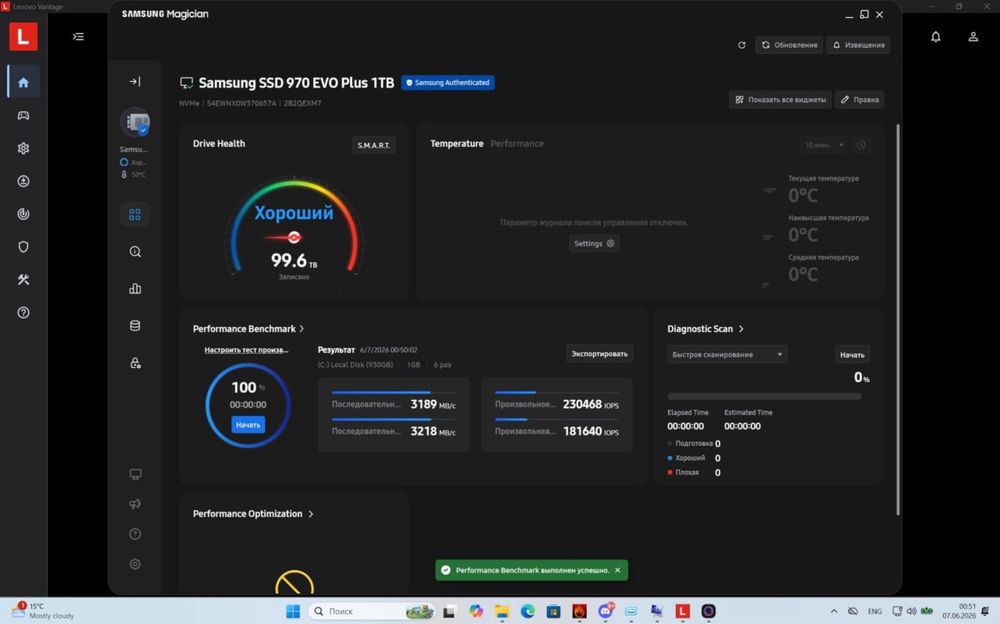
Task: Open Настроить тест произв... link
Action: point(246,350)
